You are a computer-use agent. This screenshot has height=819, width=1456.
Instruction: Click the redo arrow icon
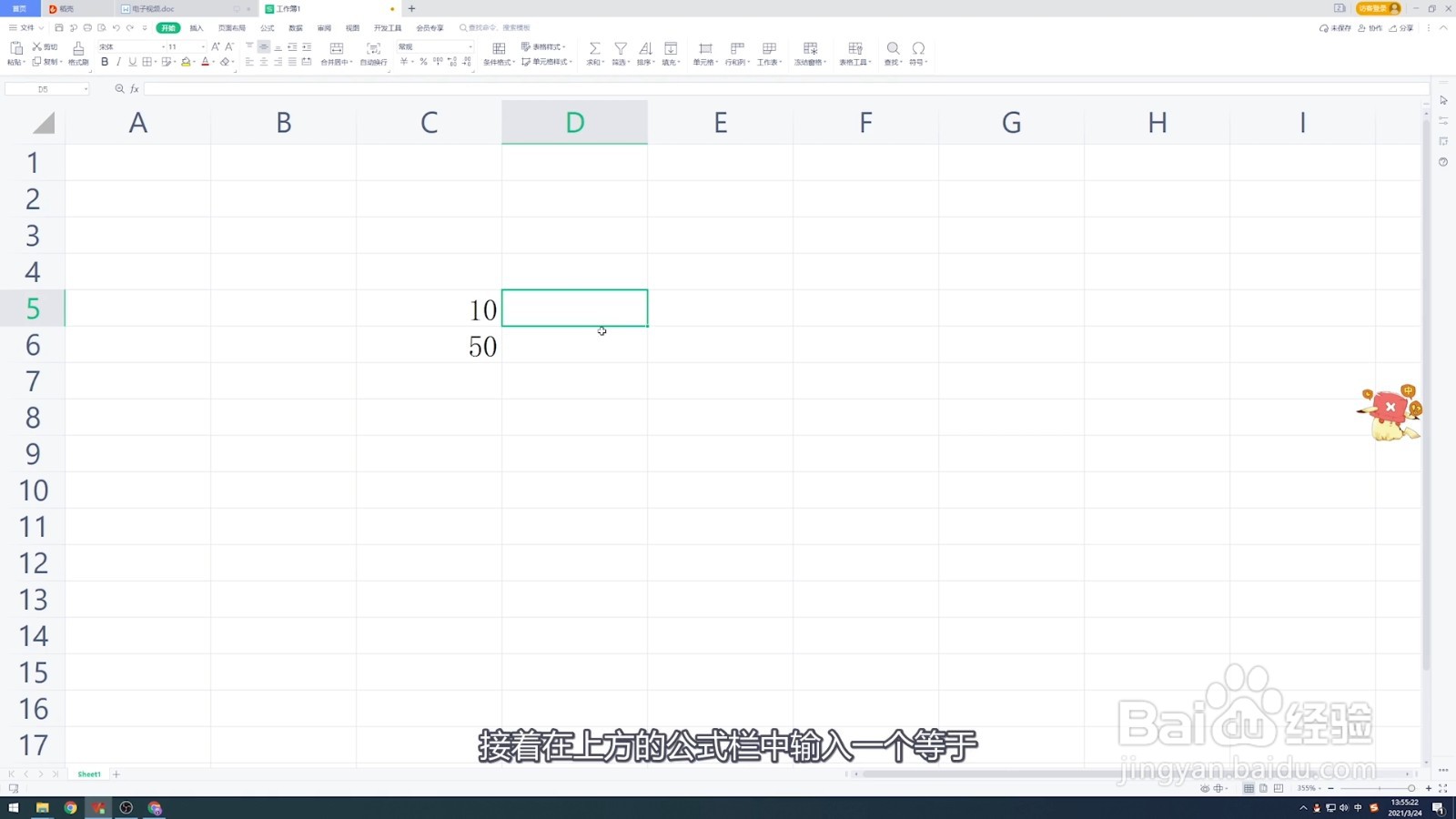pos(130,28)
